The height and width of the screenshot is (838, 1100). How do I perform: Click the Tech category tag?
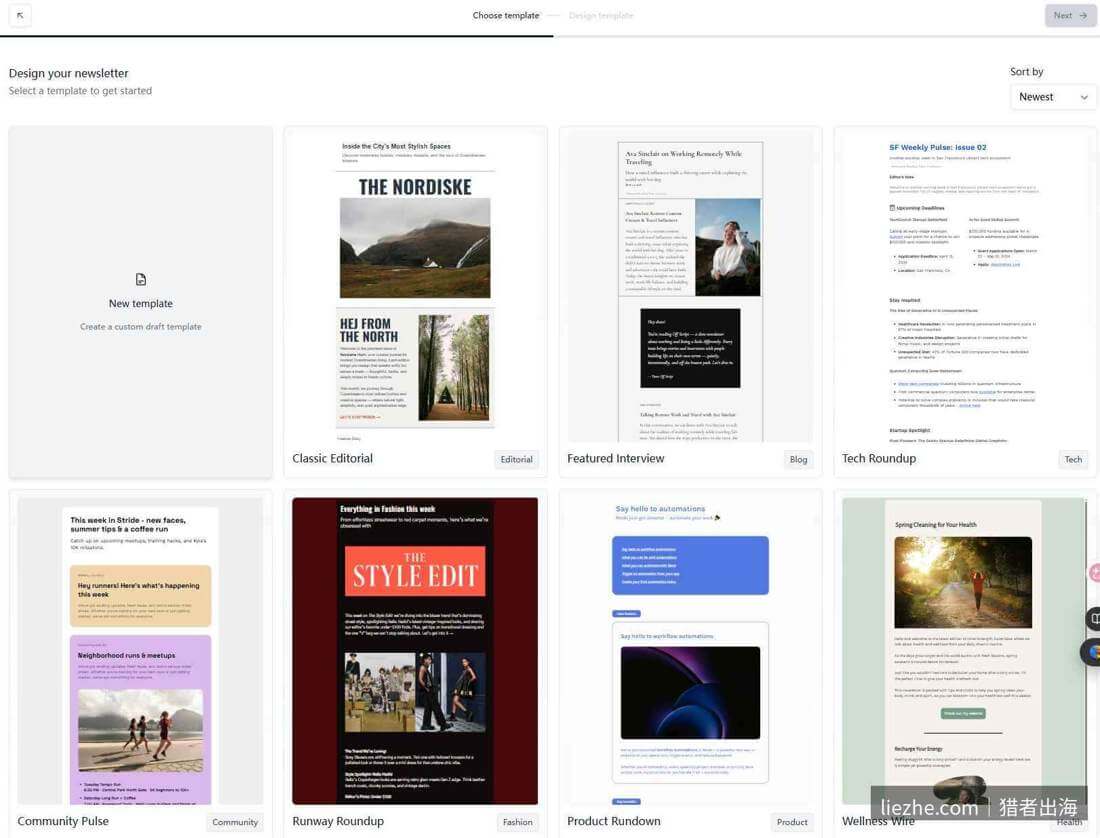[1073, 459]
